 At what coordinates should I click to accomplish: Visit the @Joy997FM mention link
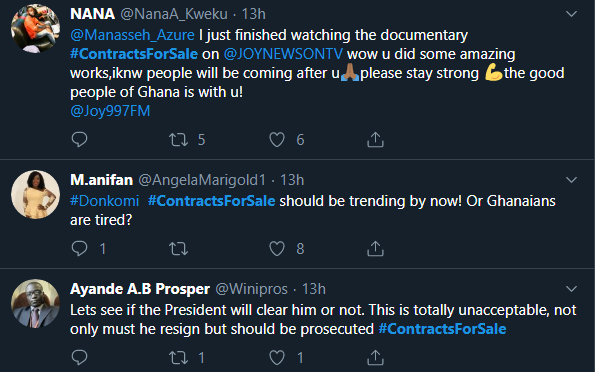tap(110, 111)
